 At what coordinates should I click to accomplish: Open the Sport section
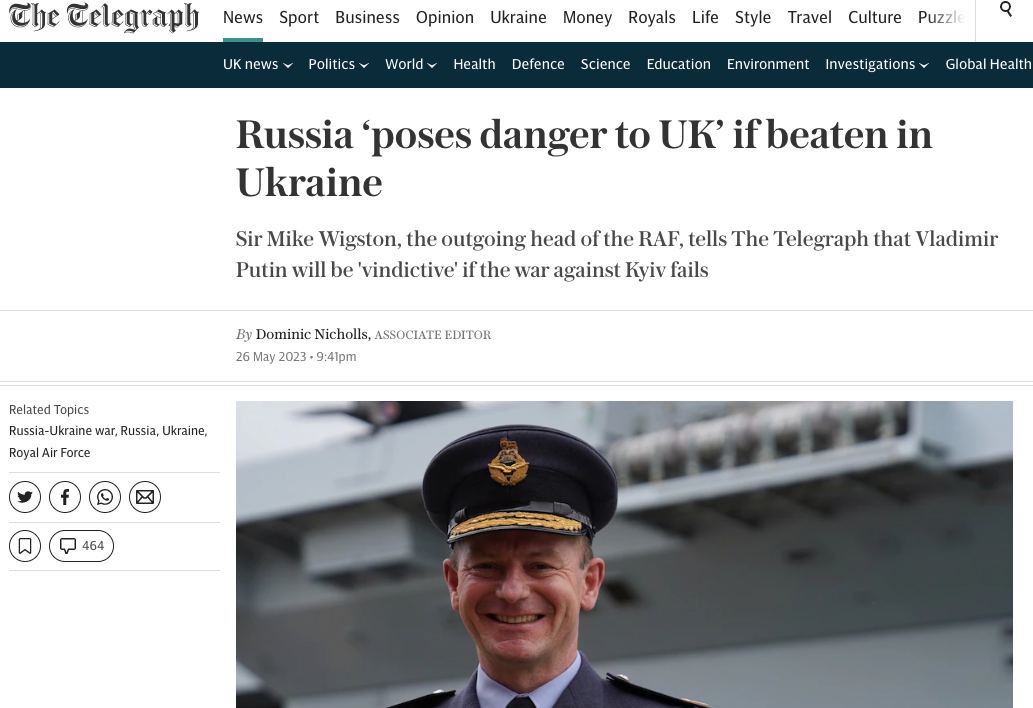click(298, 18)
